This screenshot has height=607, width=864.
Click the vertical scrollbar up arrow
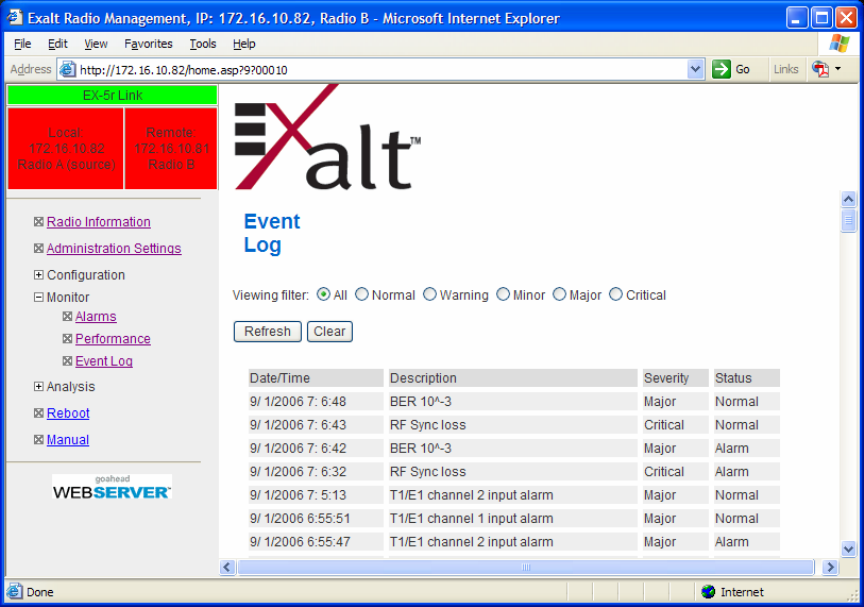[x=849, y=198]
